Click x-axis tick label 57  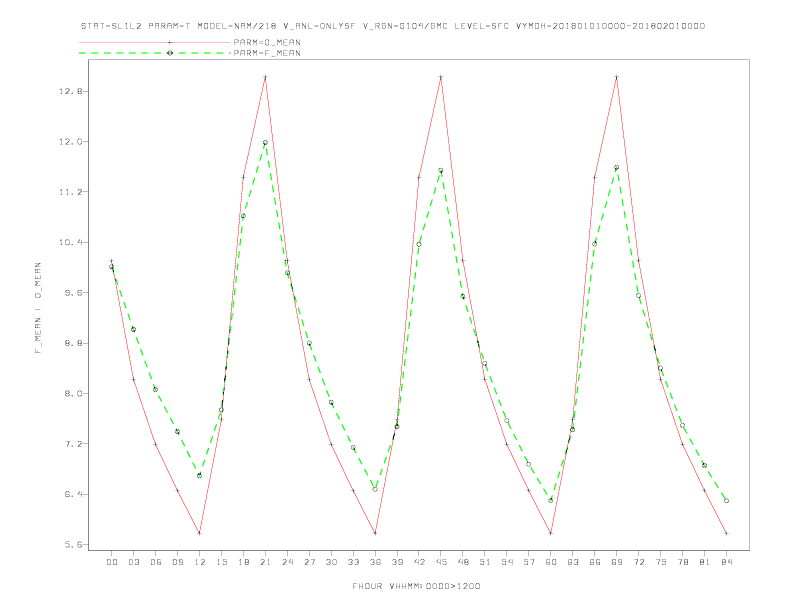click(x=529, y=562)
